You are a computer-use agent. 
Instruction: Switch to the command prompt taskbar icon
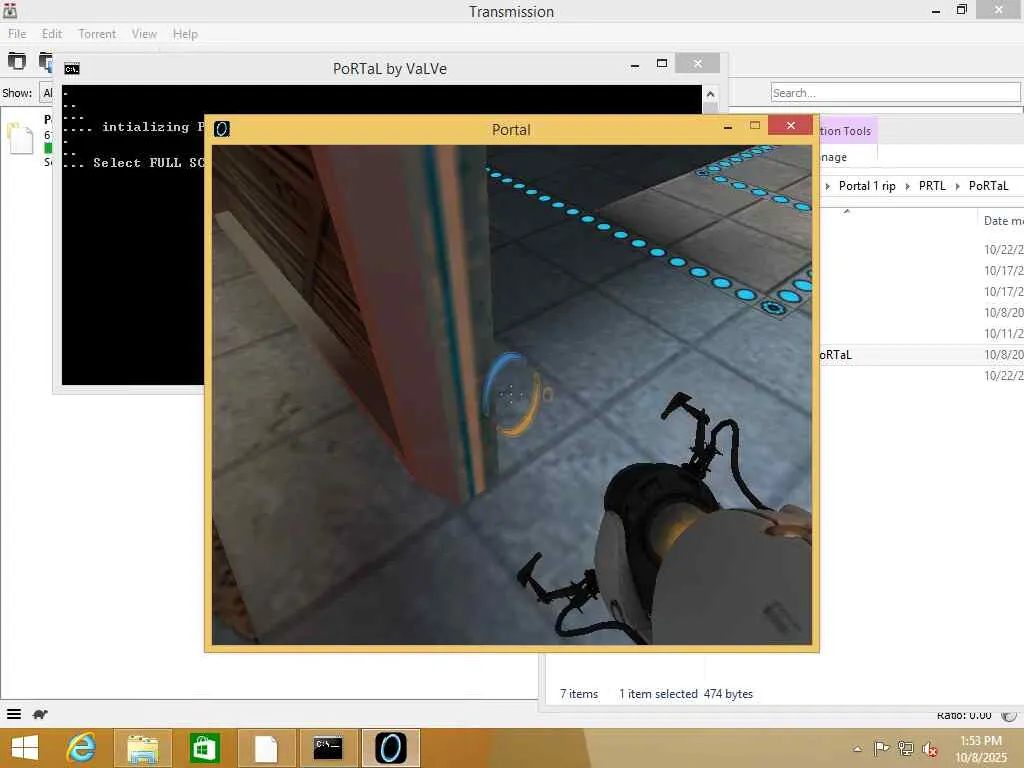pos(328,748)
